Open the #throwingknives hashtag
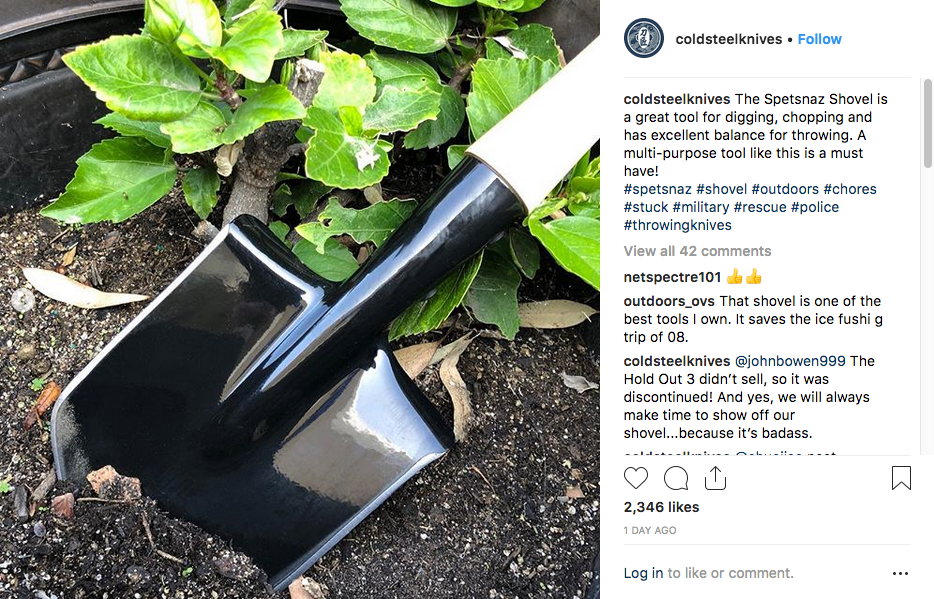Screen dimensions: 934x599 click(678, 225)
